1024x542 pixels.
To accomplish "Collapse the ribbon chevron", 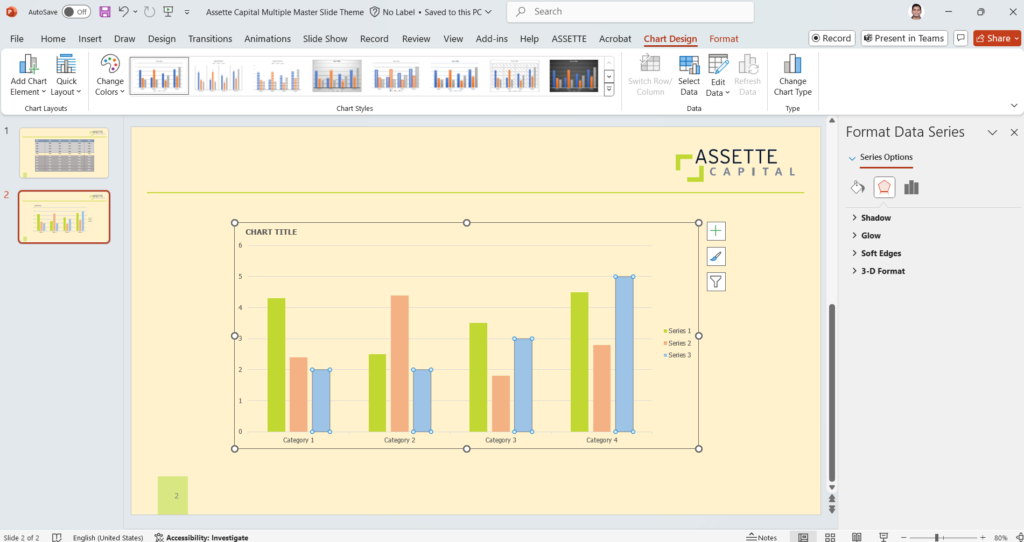I will coord(1014,105).
